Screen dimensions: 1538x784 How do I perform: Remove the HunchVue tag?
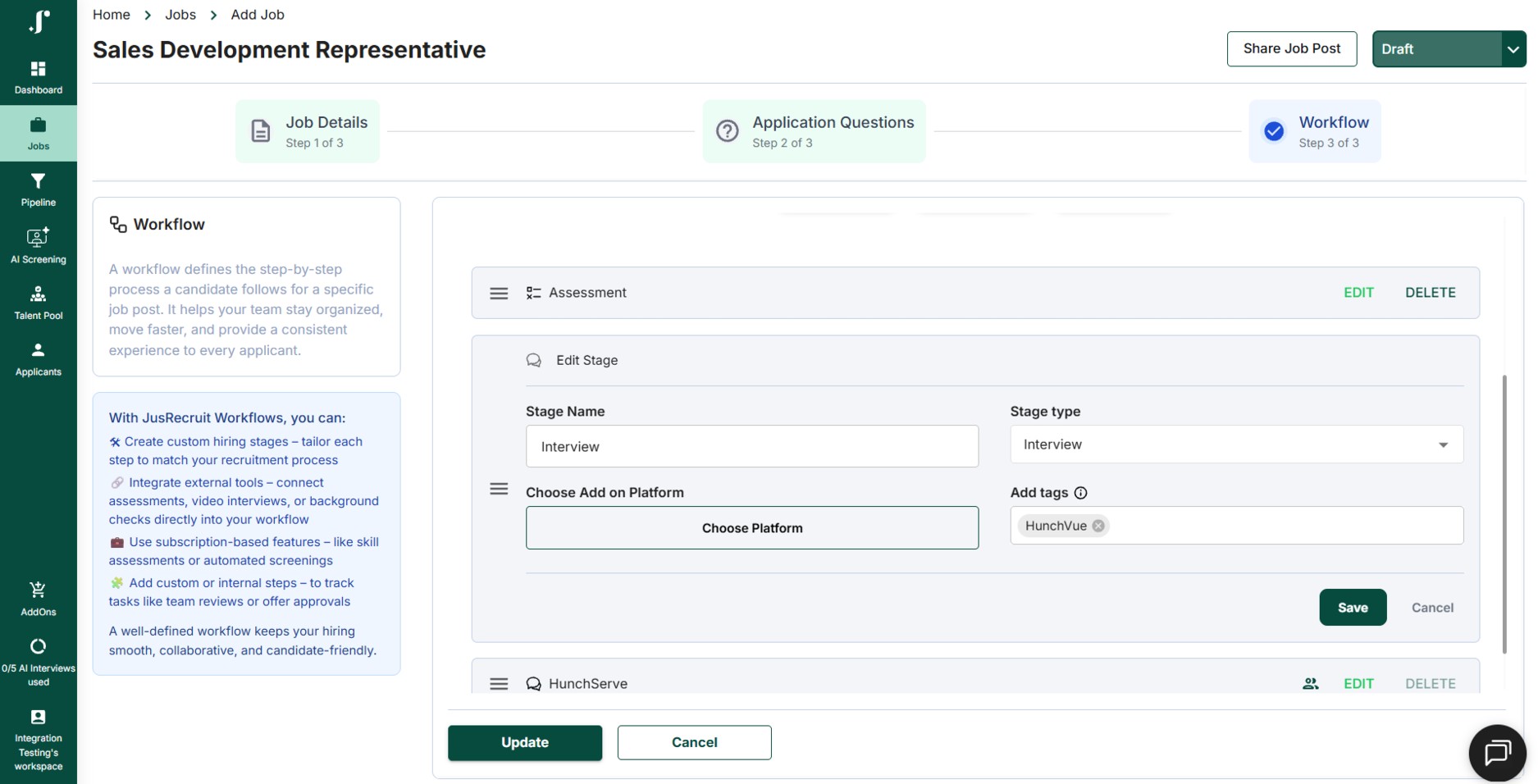[1098, 526]
